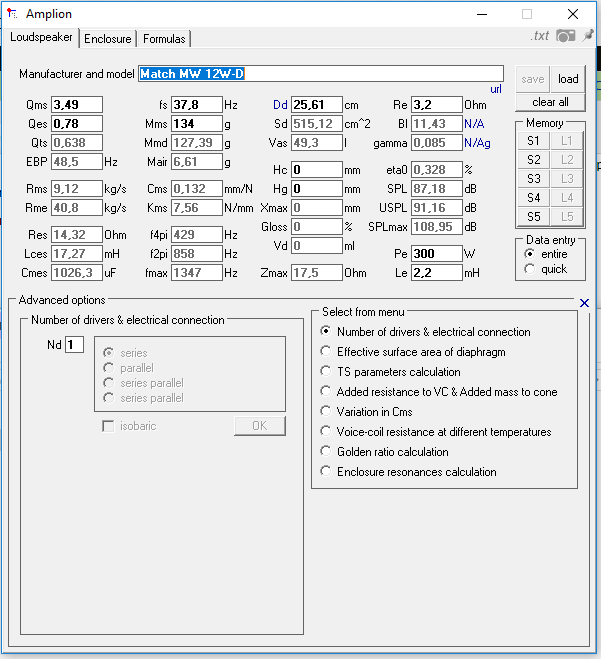The width and height of the screenshot is (601, 659).
Task: Select Enclosure resonances calculation option
Action: pyautogui.click(x=408, y=472)
